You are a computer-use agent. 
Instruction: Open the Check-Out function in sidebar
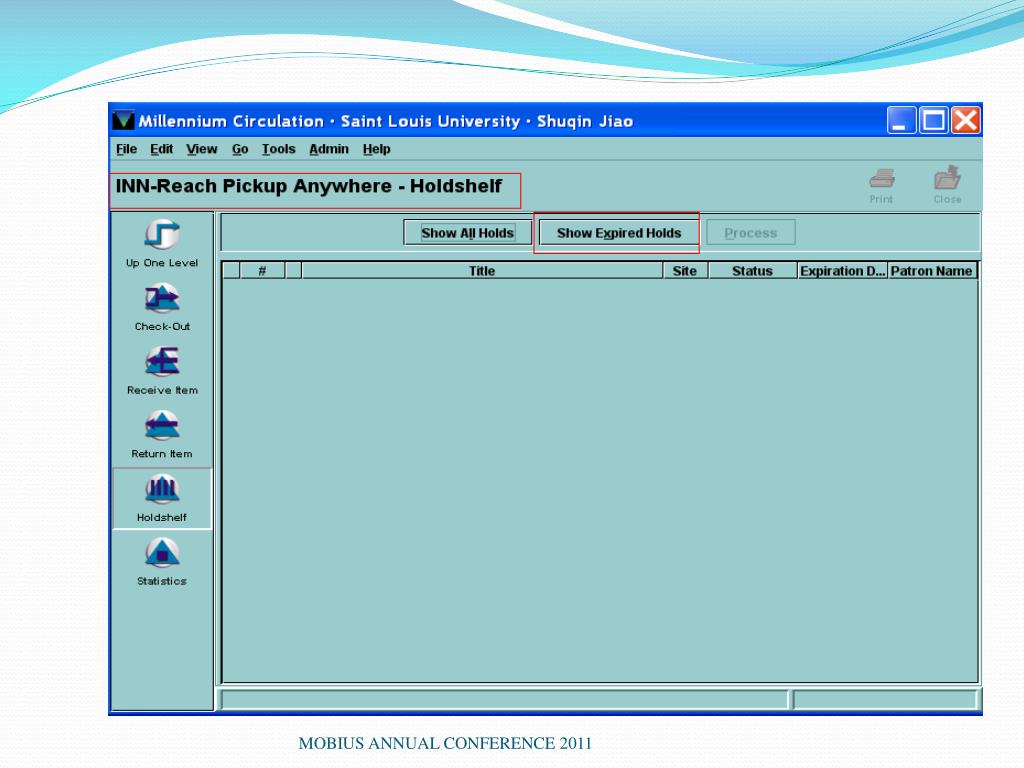click(162, 298)
